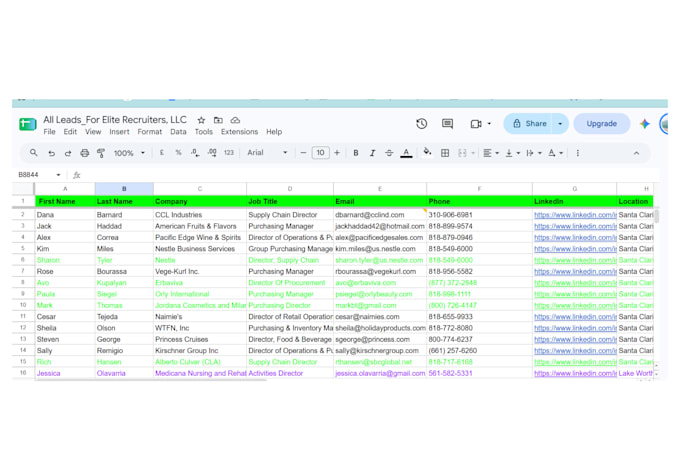Expand the merge cells options arrow
Screen dimensions: 680x459
pos(473,153)
